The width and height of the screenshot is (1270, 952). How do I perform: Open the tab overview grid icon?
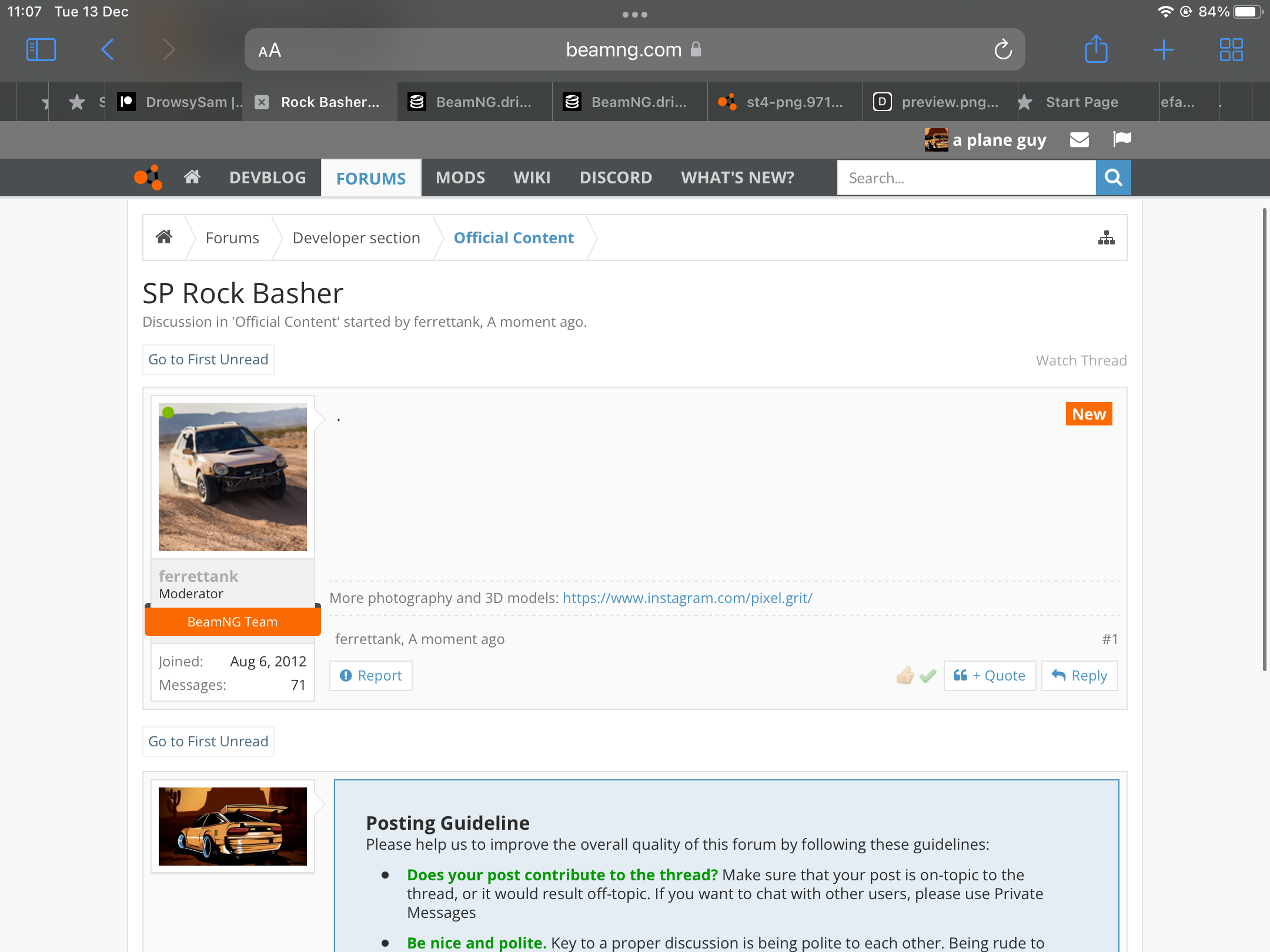point(1231,49)
